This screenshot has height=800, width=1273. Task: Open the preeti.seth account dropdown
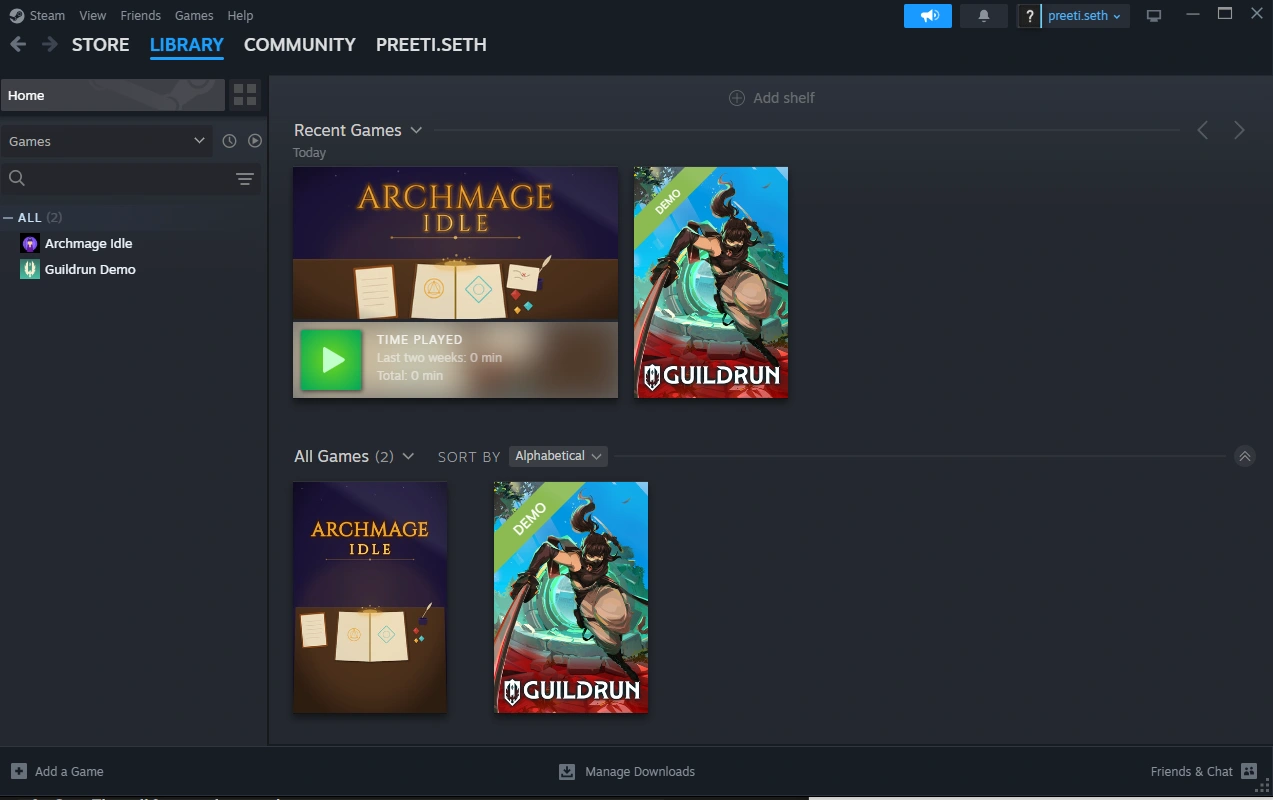[x=1085, y=16]
